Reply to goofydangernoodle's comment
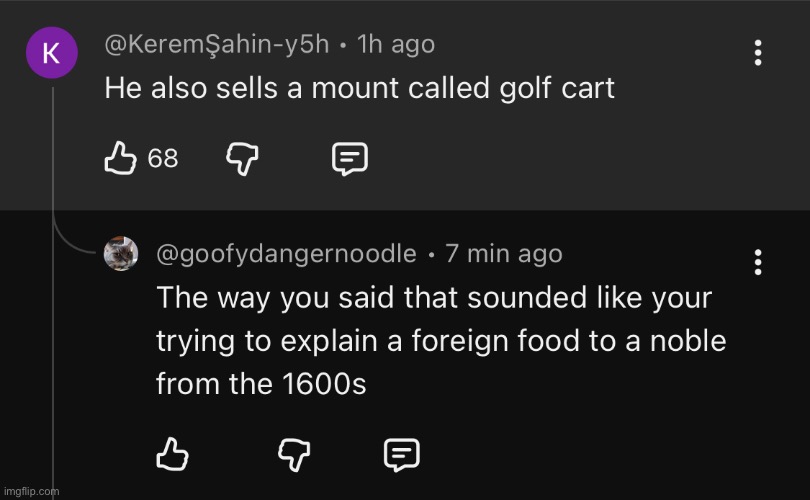This screenshot has height=500, width=810. tap(402, 455)
